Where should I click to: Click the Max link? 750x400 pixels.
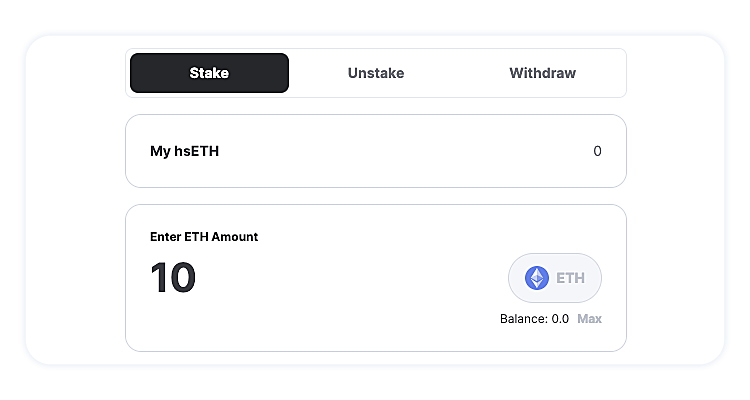(589, 319)
